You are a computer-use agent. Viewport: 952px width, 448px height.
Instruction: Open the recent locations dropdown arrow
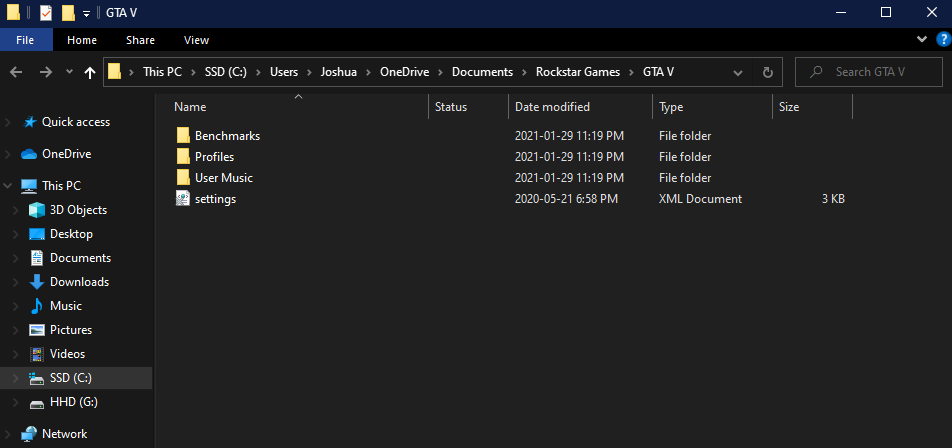(69, 72)
